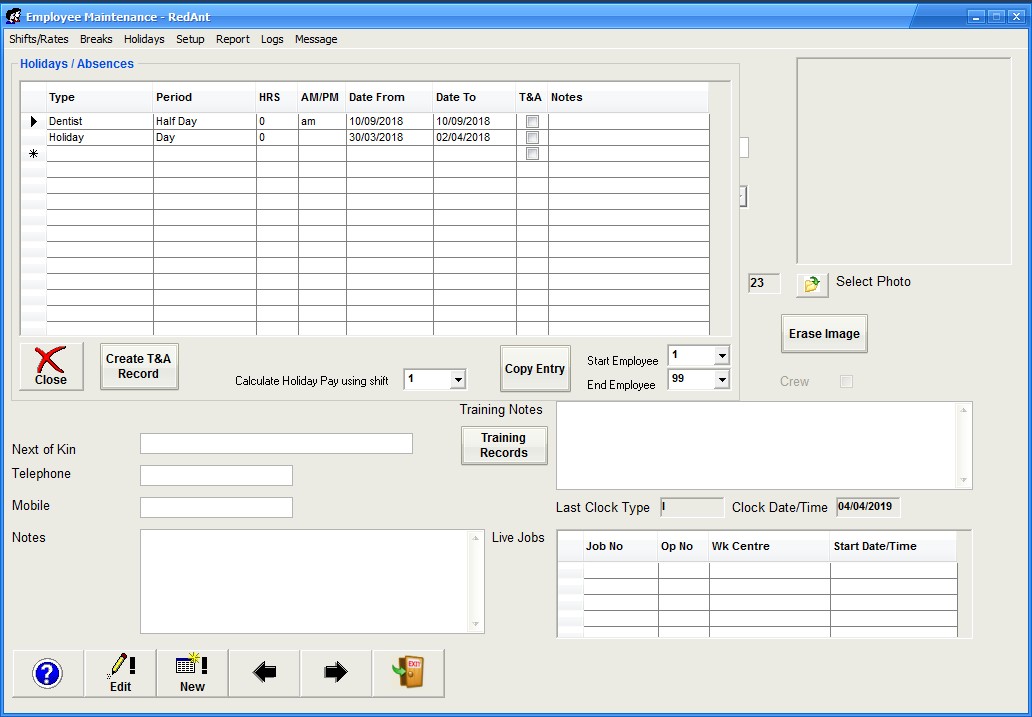Screen dimensions: 1032x717
Task: Expand the Start Employee dropdown
Action: pyautogui.click(x=721, y=356)
